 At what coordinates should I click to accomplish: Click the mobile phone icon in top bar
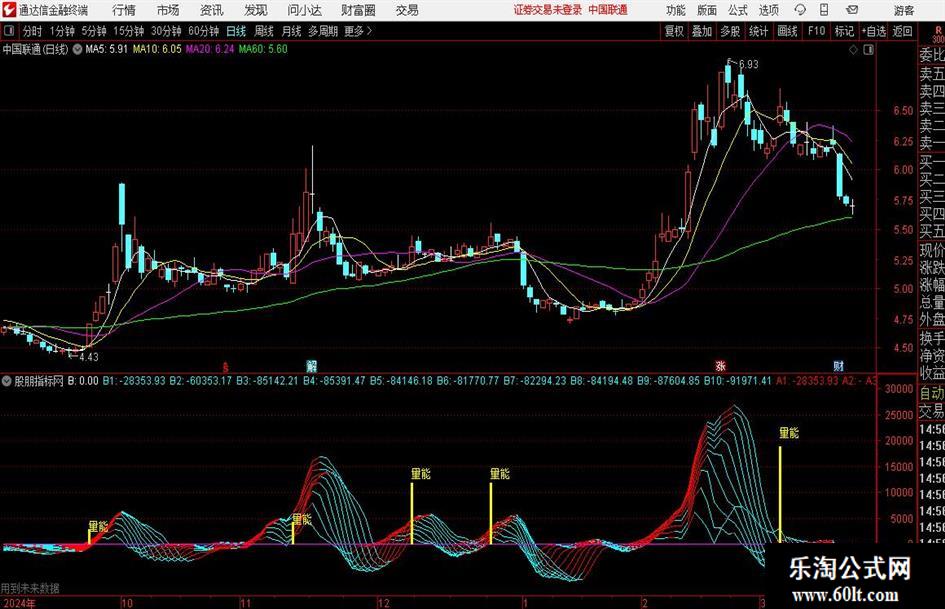pos(824,10)
